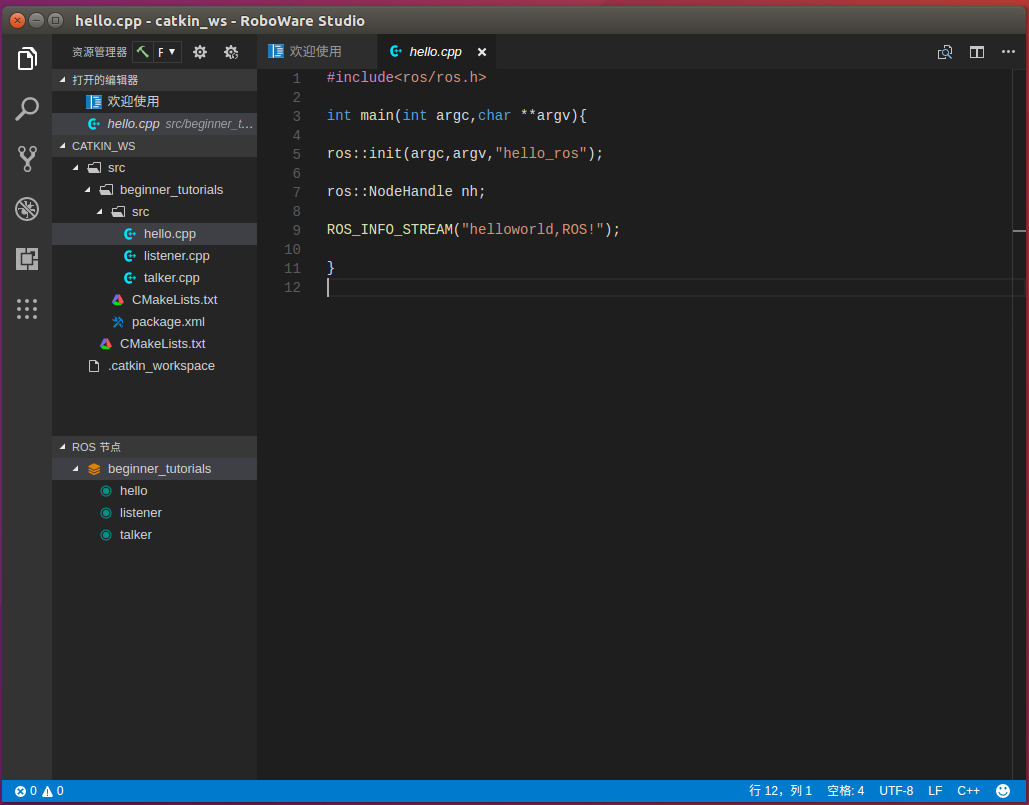The height and width of the screenshot is (805, 1029).
Task: Click the green hammer build icon
Action: coord(142,52)
